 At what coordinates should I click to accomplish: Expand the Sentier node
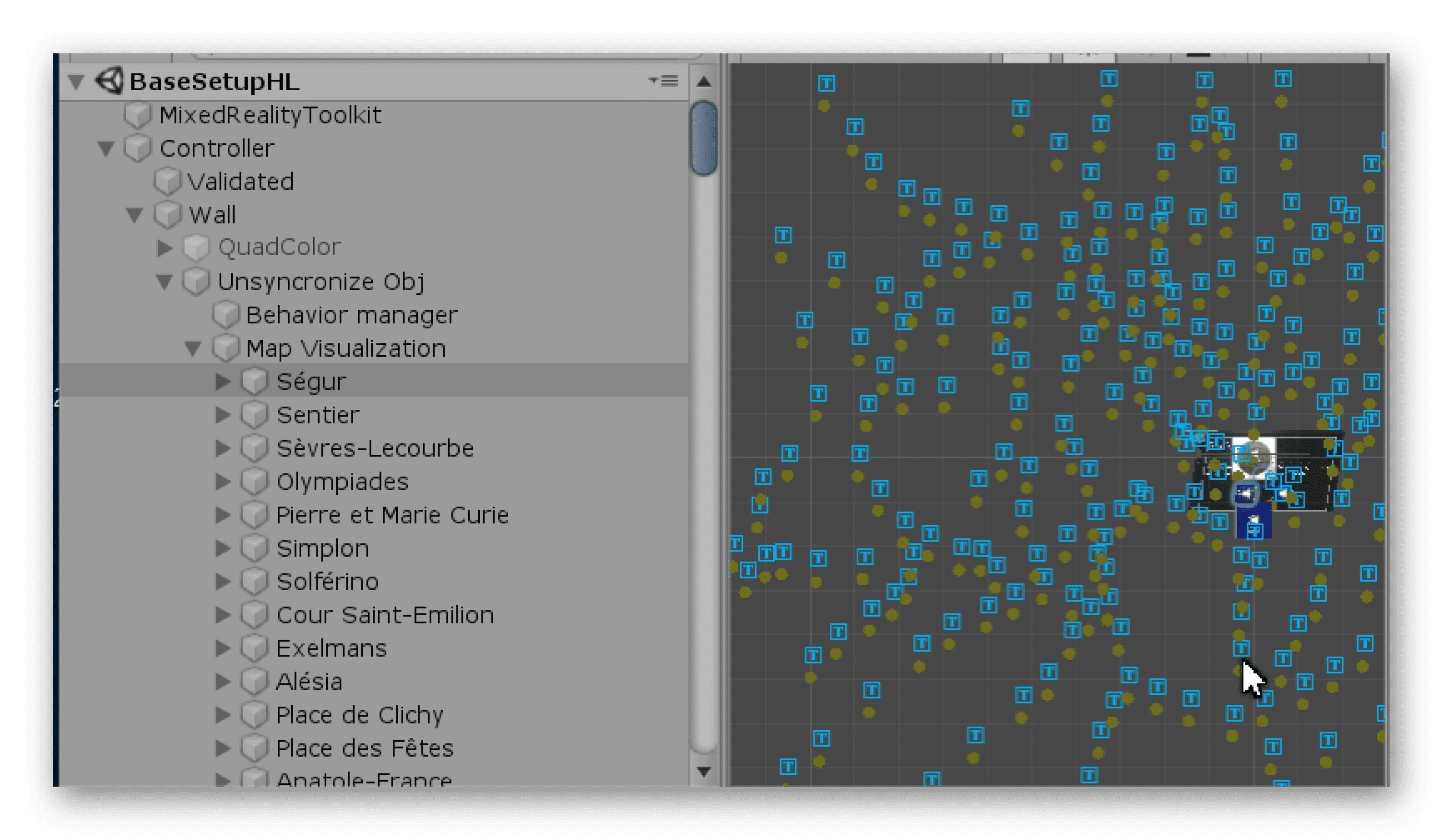[224, 415]
